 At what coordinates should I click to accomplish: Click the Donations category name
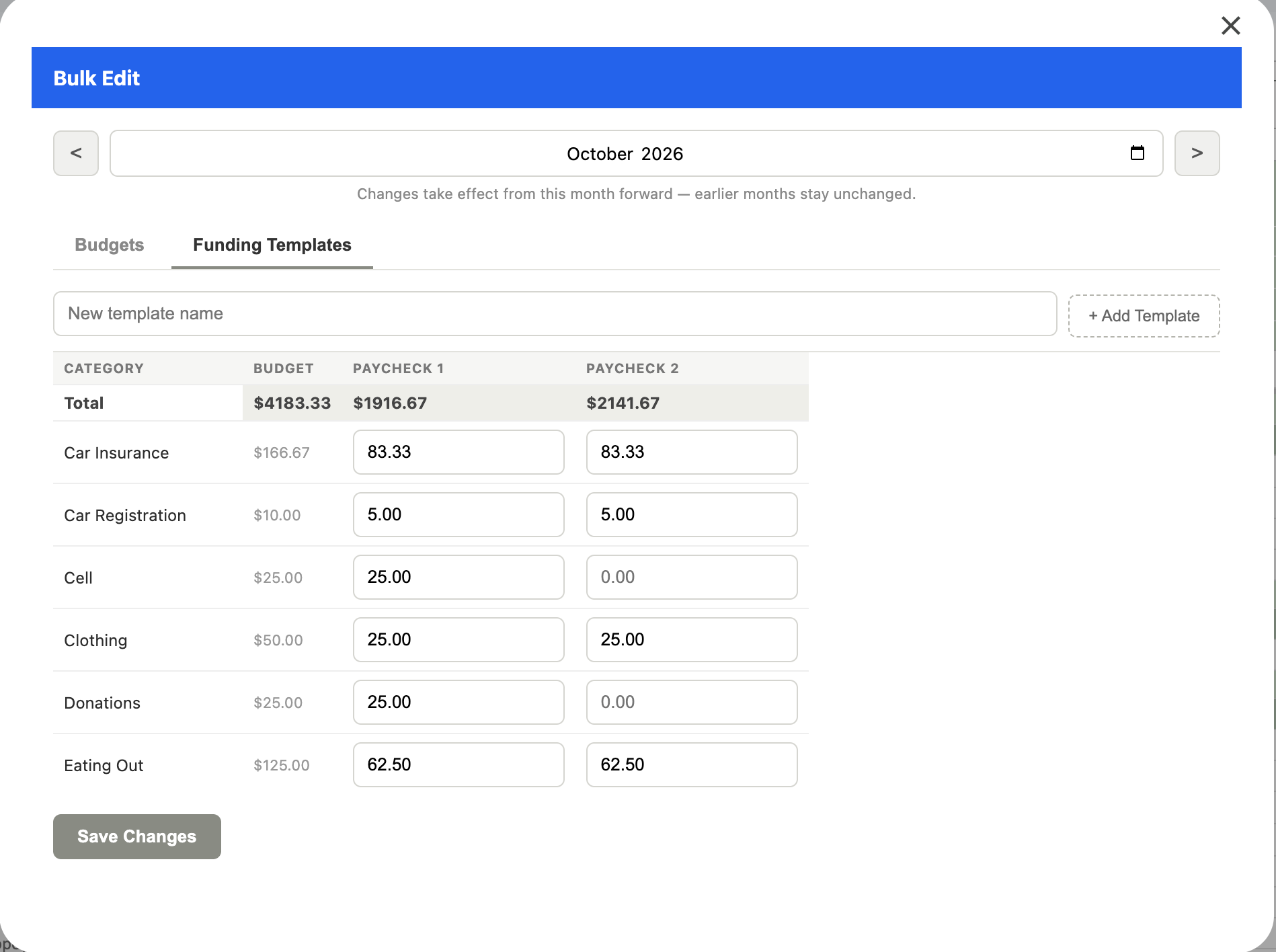tap(102, 703)
